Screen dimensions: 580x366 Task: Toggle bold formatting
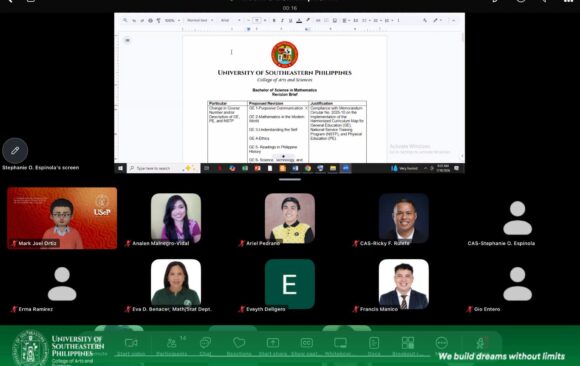274,20
